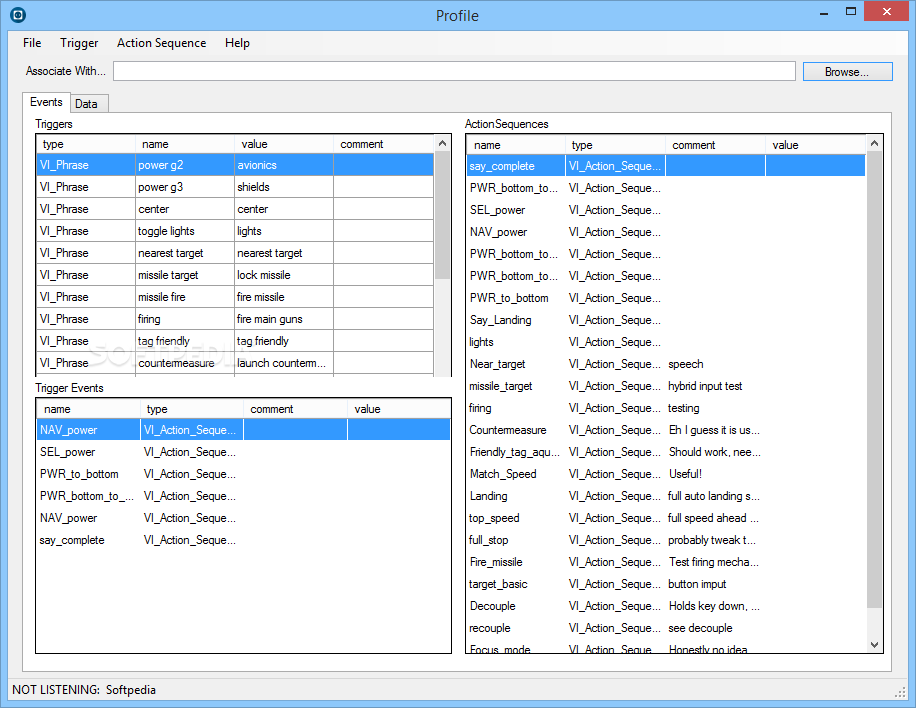Select SEL_power in Trigger Events
Screen dimensions: 916x708
click(244, 452)
